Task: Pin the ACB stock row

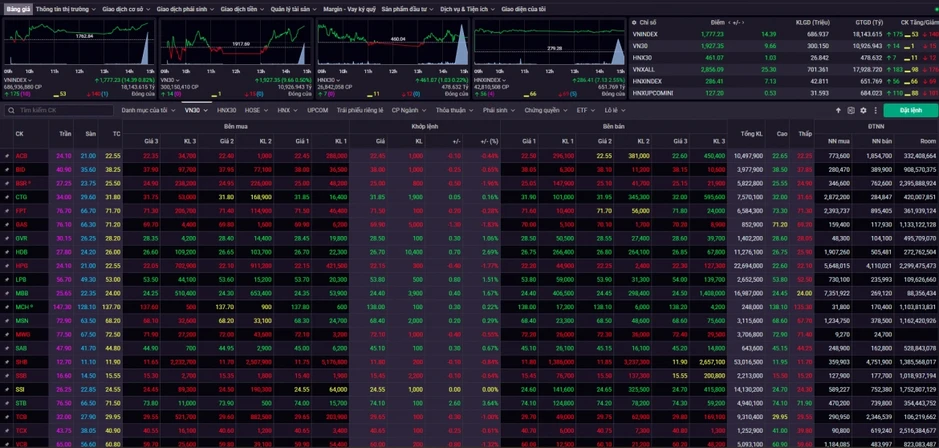Action: pos(7,156)
